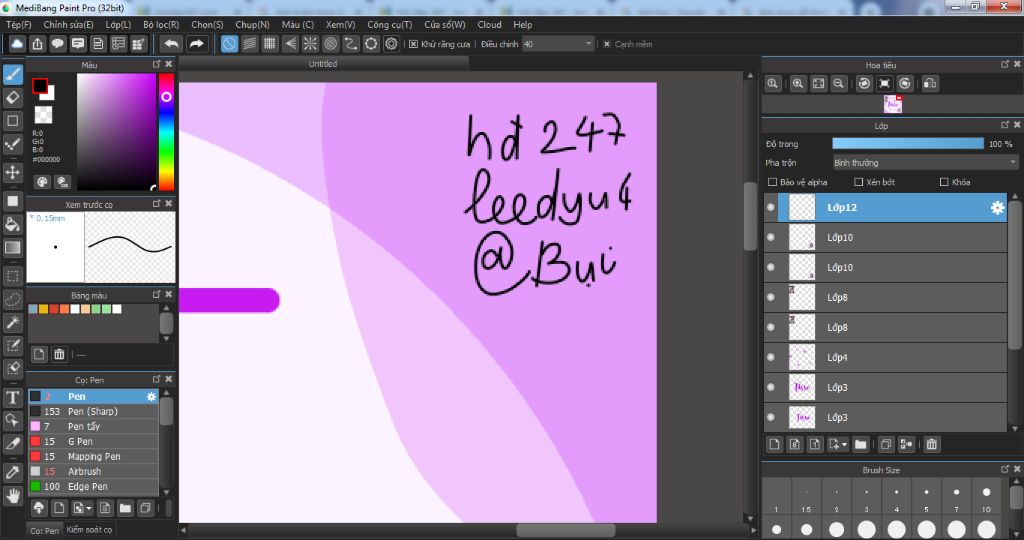This screenshot has height=540, width=1024.
Task: Delete palette color with trash icon
Action: click(59, 354)
